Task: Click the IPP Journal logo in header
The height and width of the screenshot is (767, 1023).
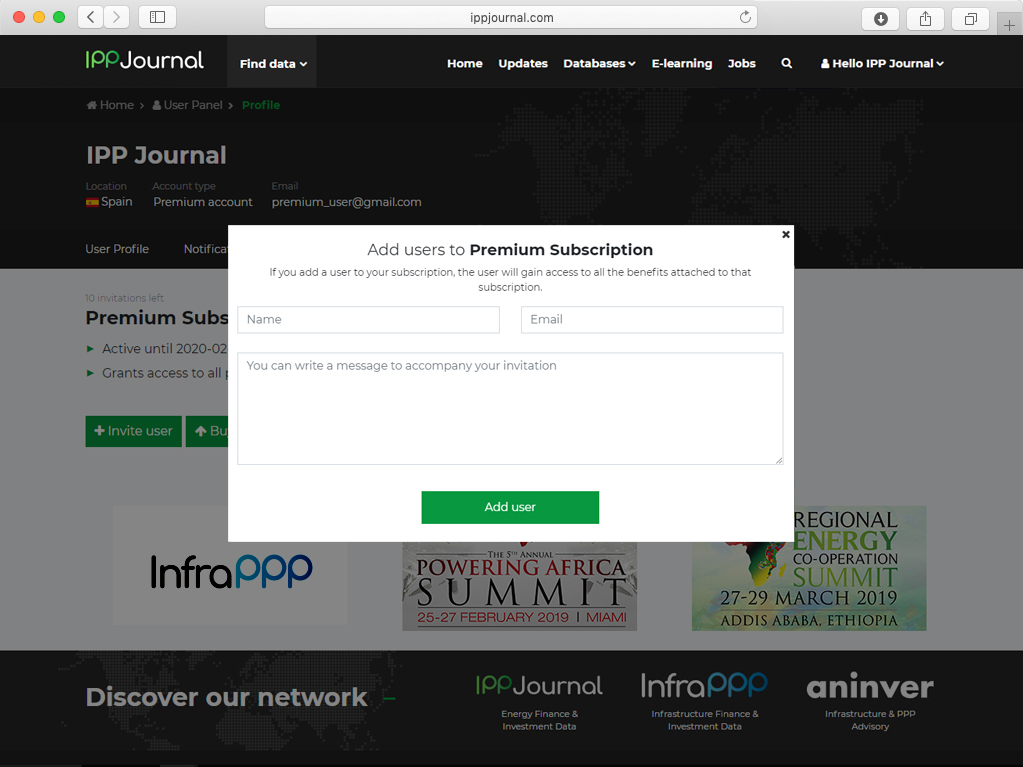Action: pos(145,60)
